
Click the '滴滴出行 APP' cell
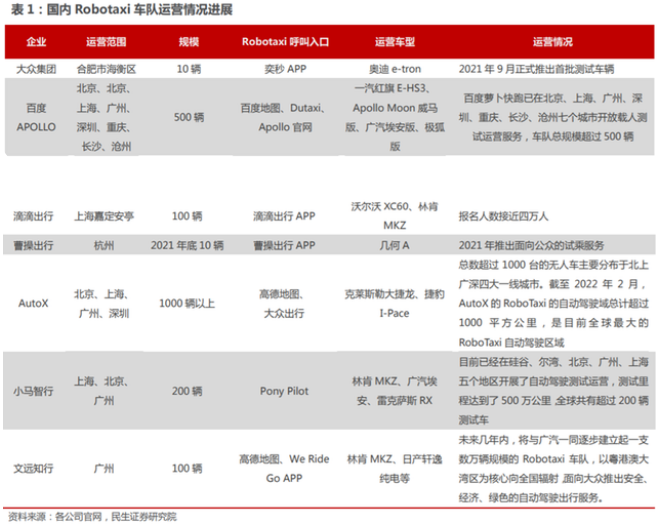(284, 216)
